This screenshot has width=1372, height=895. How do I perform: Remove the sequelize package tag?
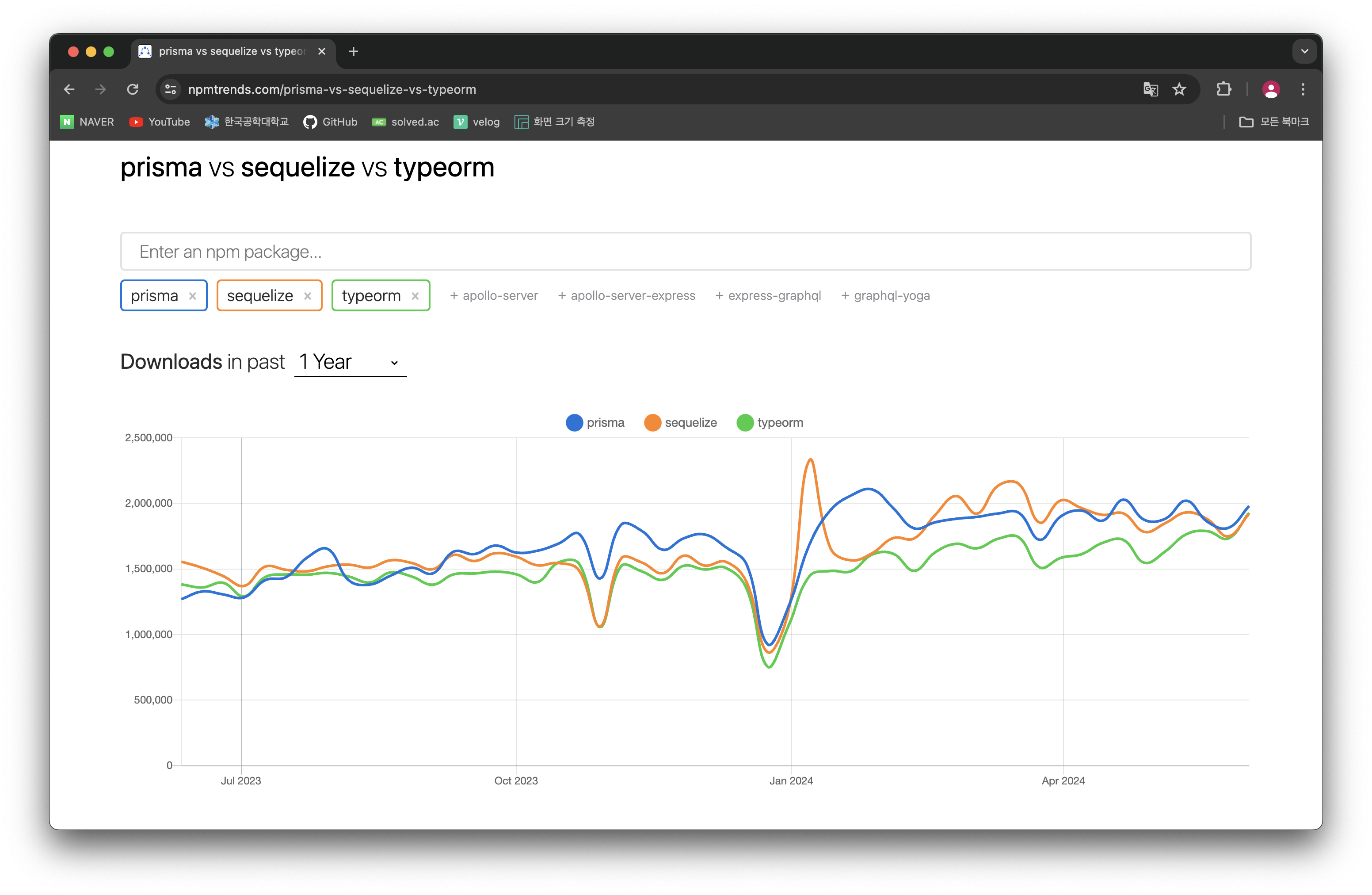(308, 296)
